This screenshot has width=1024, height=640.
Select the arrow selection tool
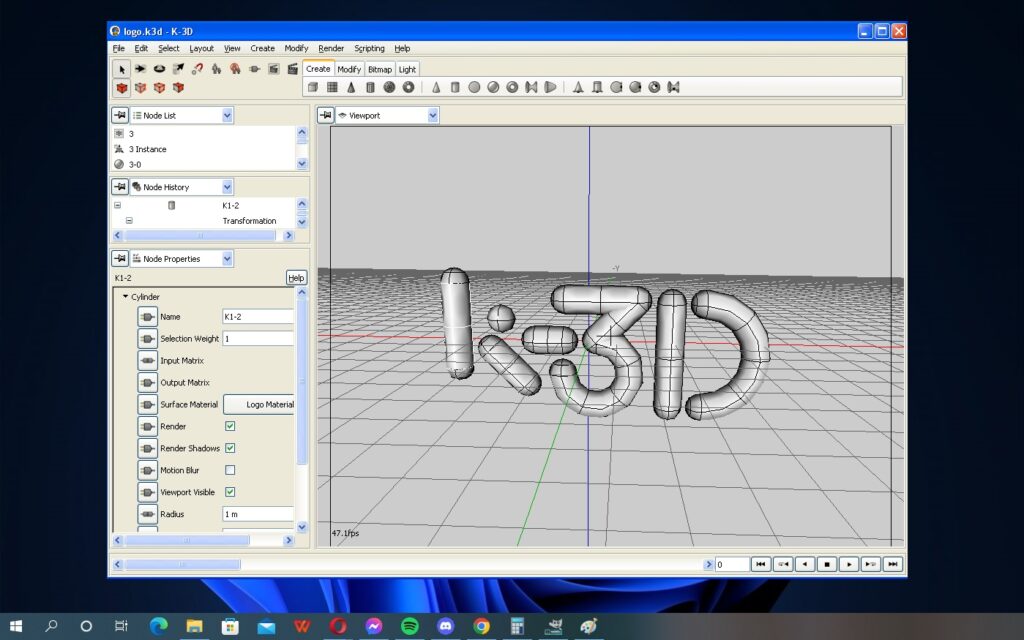click(x=121, y=69)
